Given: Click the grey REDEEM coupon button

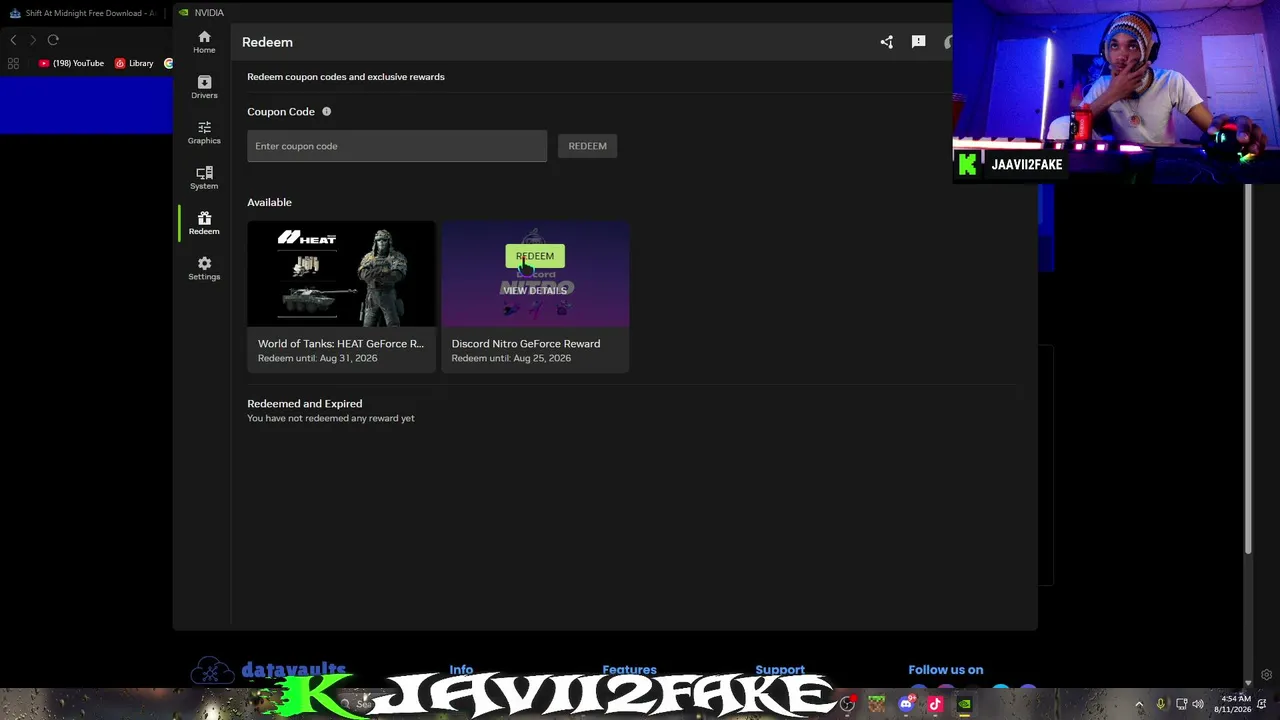Looking at the screenshot, I should point(587,146).
